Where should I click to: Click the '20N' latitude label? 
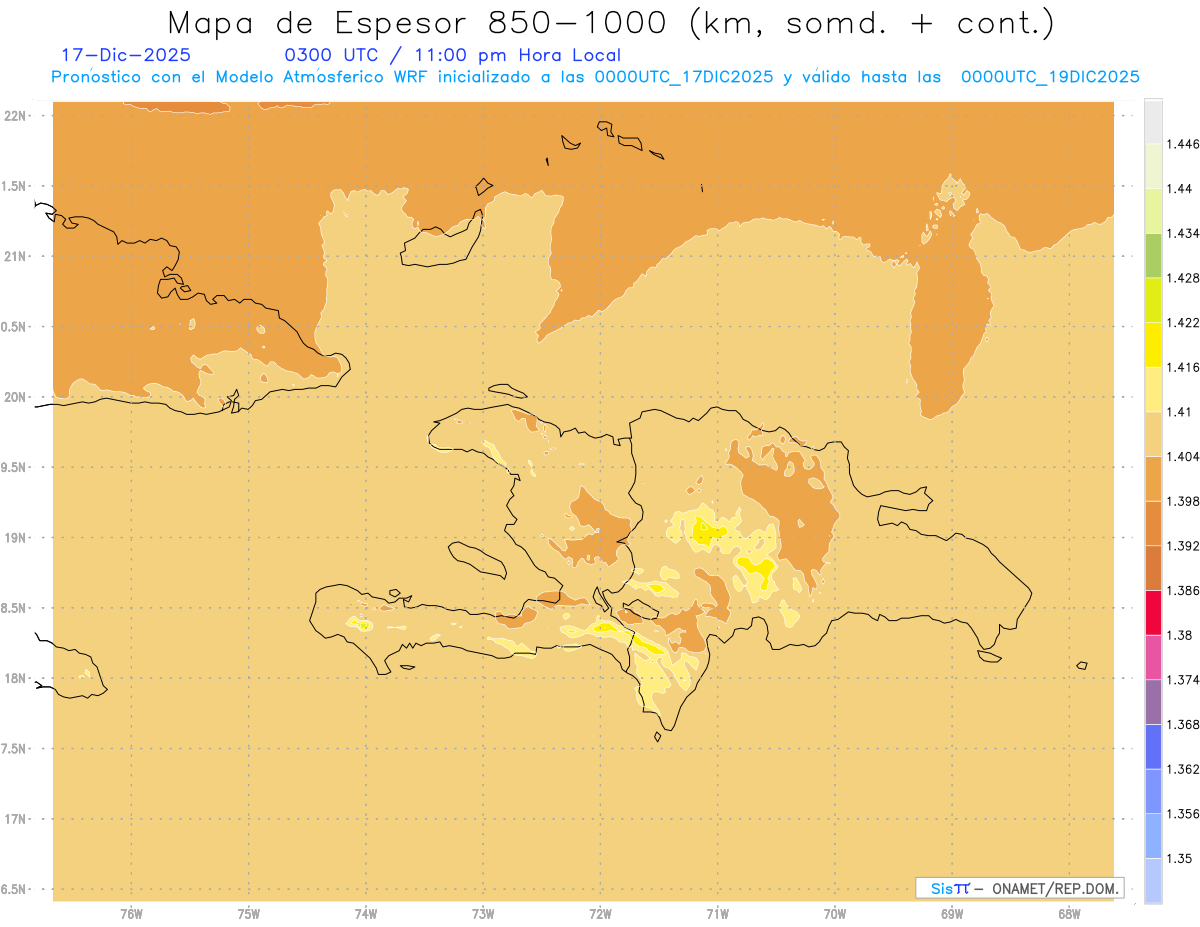pos(17,397)
